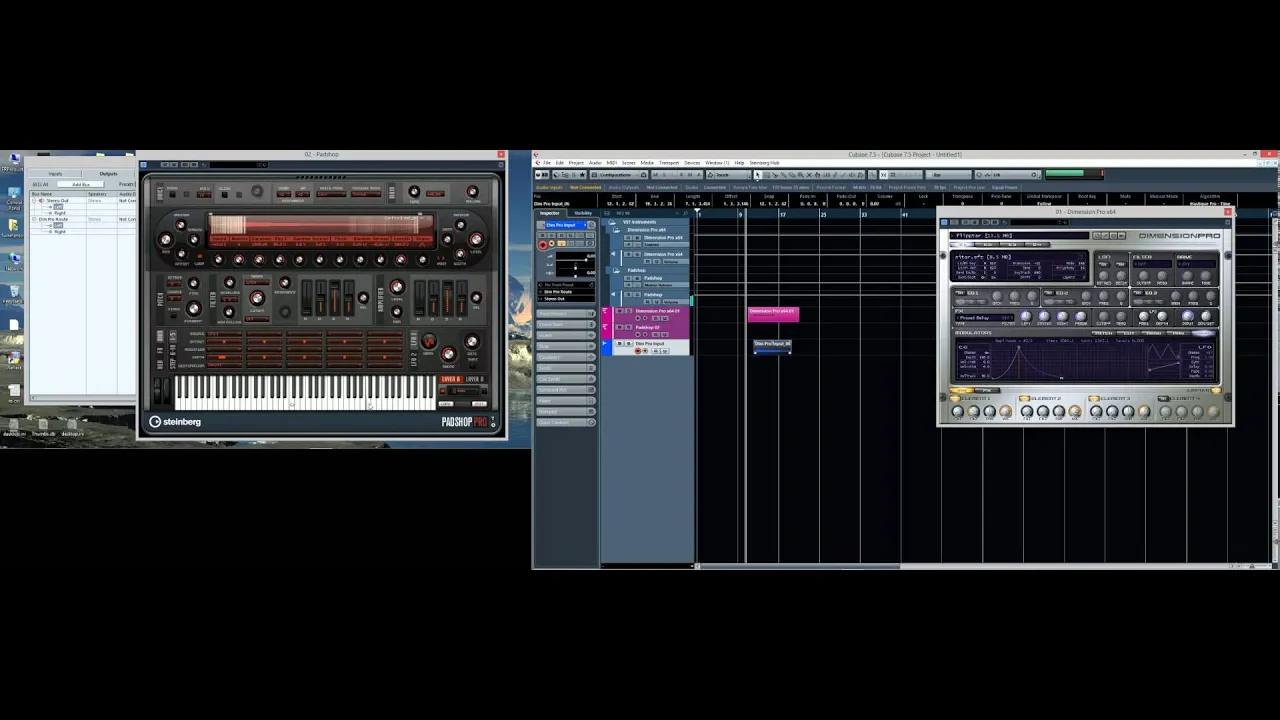Open the Dimension Pro Drive type dropdown
This screenshot has width=1280, height=720.
pos(1196,264)
